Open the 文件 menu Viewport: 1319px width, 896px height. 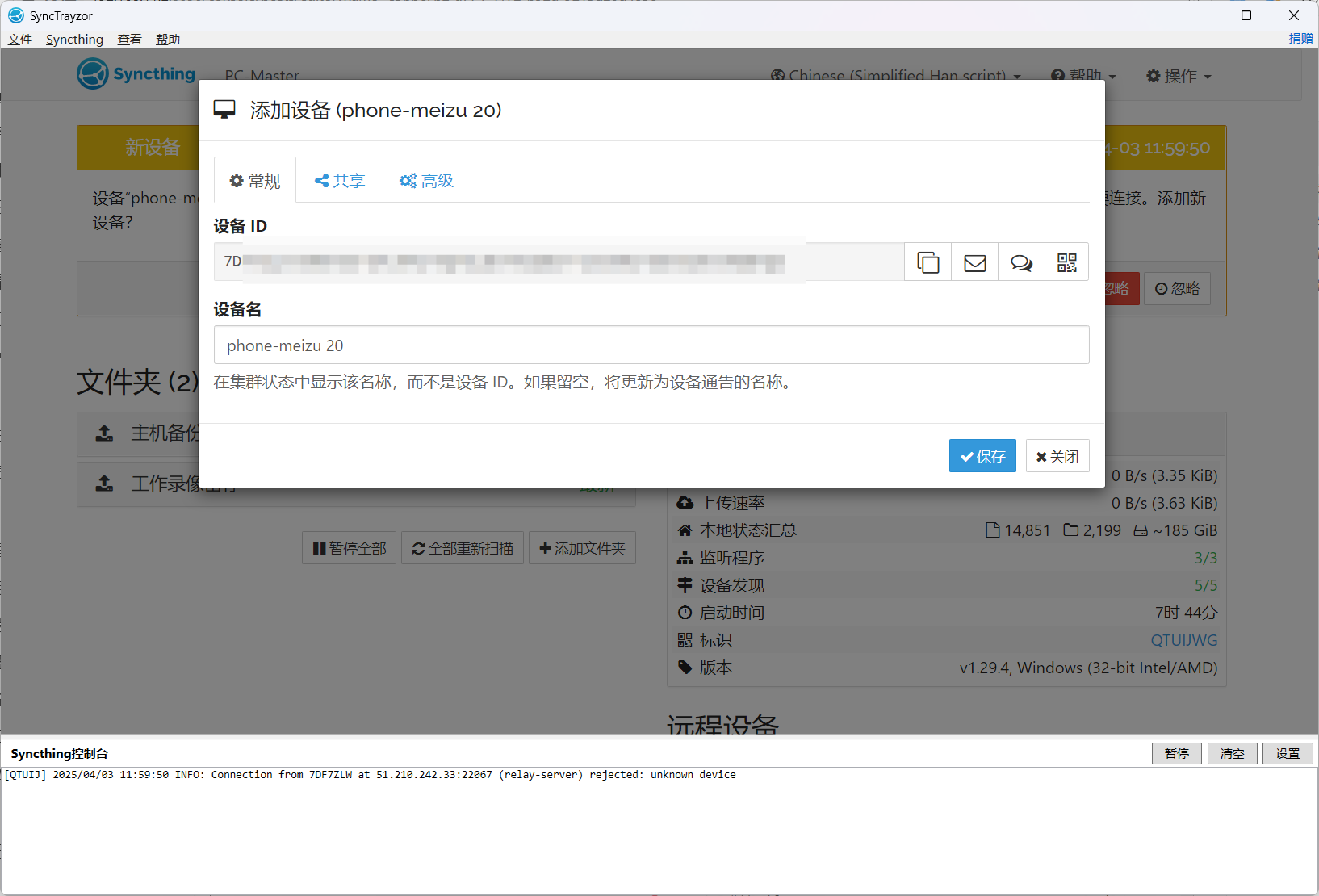[x=20, y=40]
